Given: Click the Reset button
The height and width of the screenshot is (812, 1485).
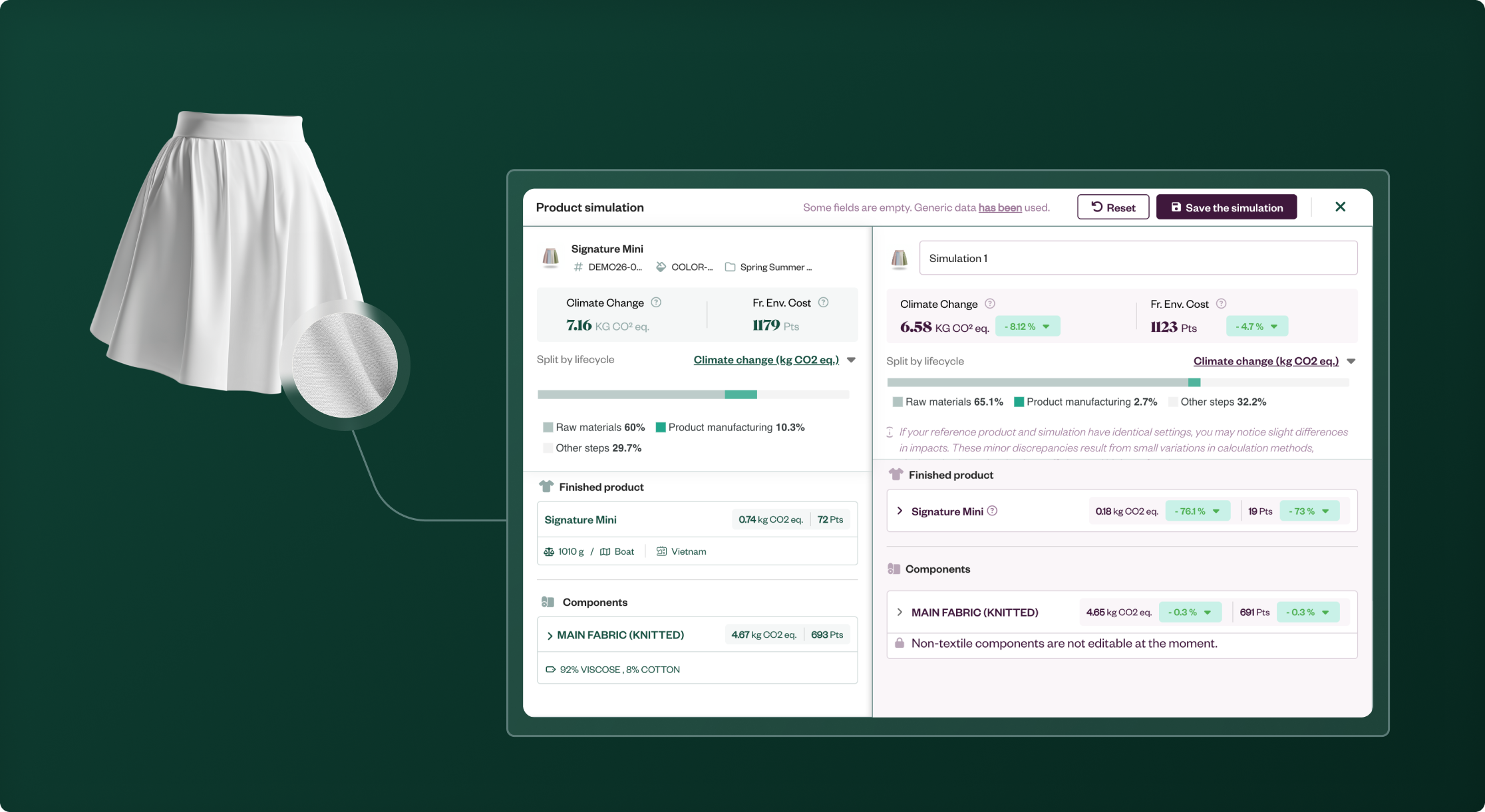Looking at the screenshot, I should coord(1112,207).
